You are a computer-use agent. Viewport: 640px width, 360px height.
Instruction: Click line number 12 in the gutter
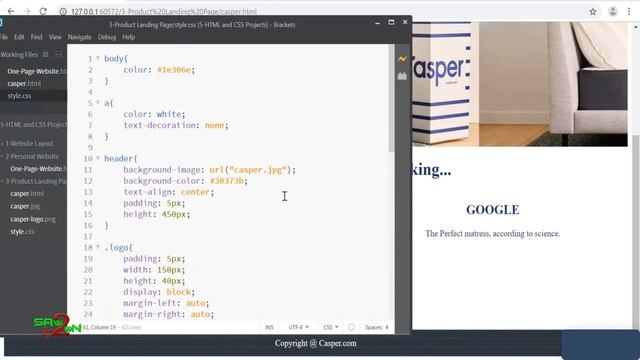pyautogui.click(x=88, y=181)
